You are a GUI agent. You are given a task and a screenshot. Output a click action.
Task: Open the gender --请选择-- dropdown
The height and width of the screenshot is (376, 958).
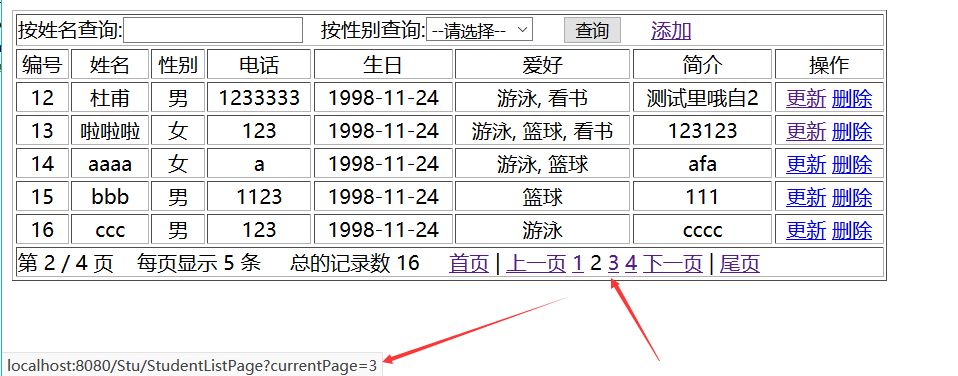click(479, 30)
